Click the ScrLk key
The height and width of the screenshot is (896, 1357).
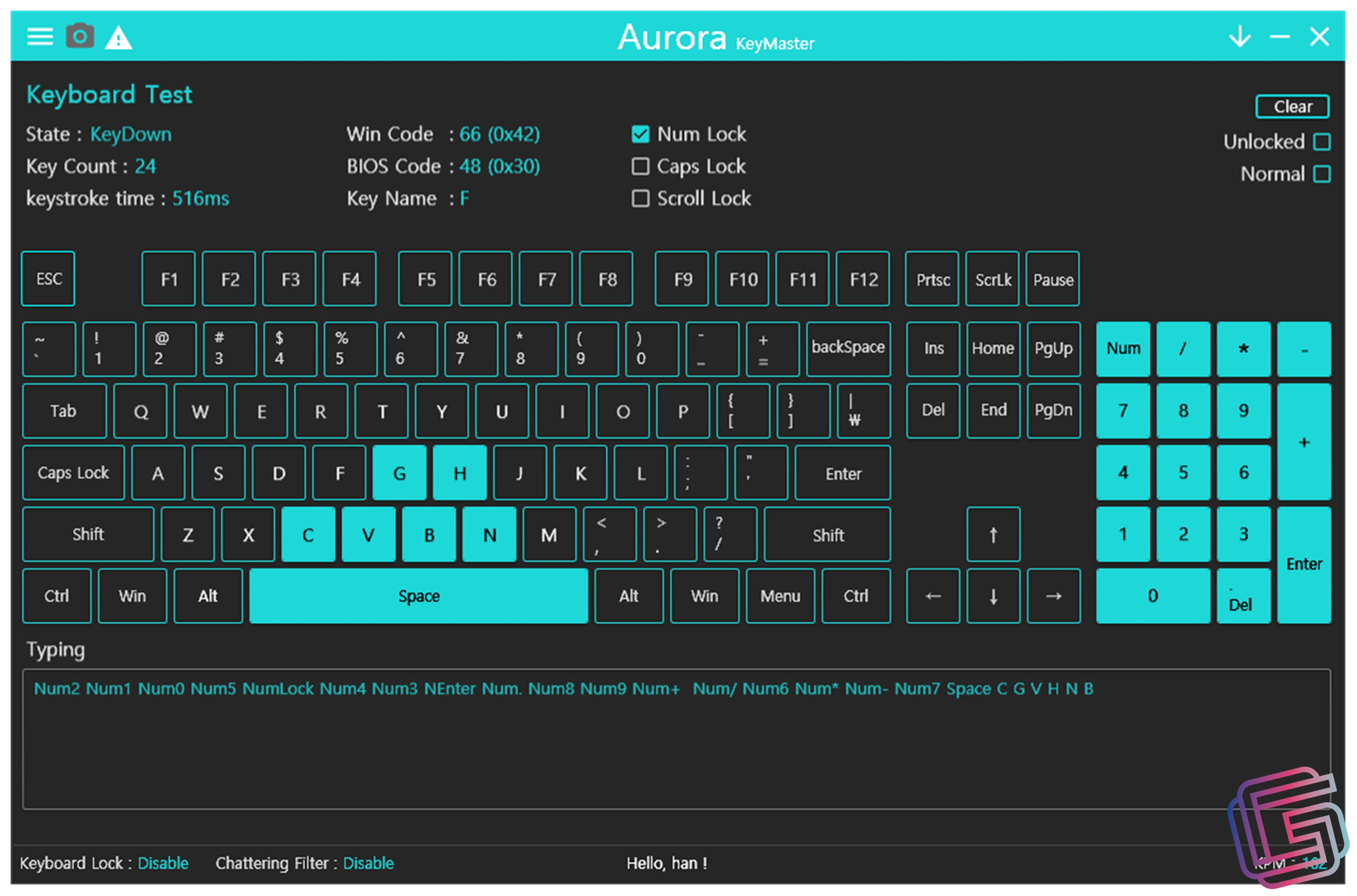(992, 279)
